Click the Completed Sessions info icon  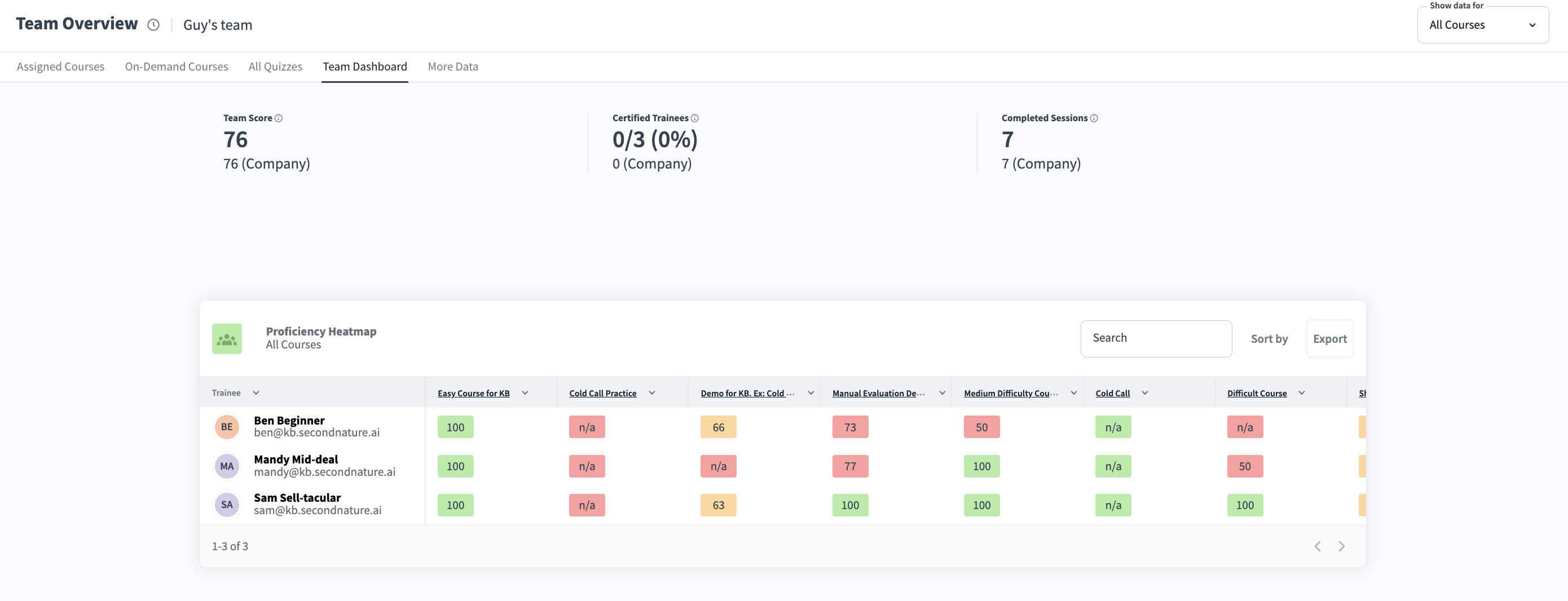1094,118
